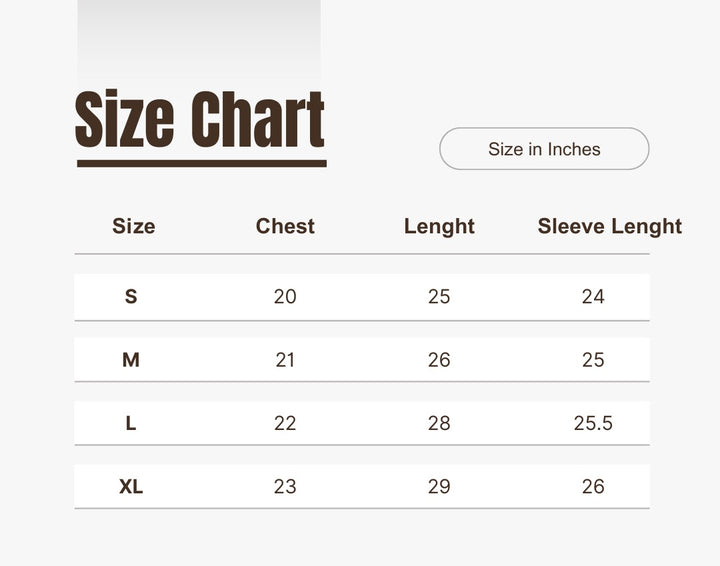Image resolution: width=720 pixels, height=566 pixels.
Task: Select the "Size" column header
Action: (133, 226)
